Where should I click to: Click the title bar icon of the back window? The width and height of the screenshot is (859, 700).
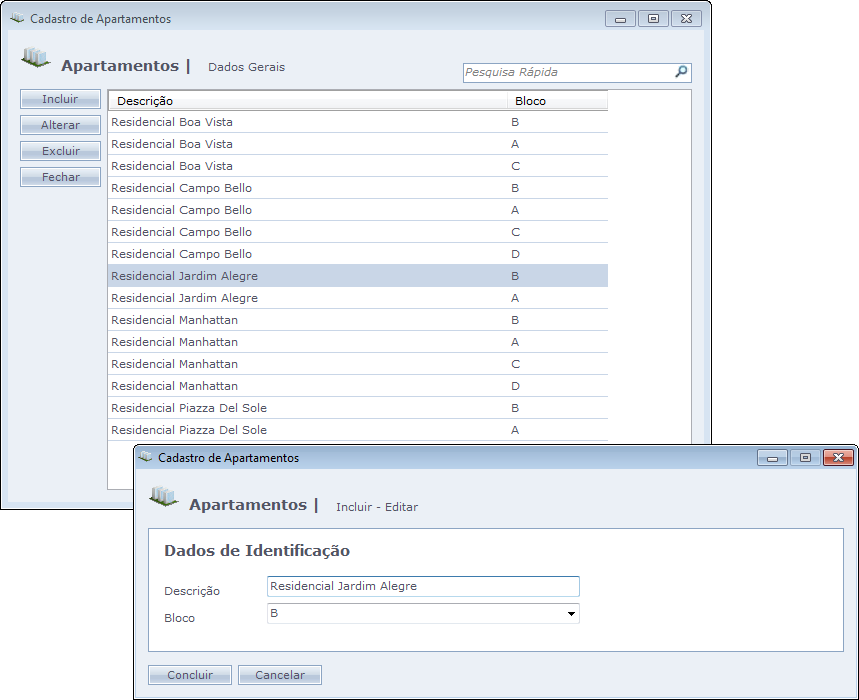pos(17,19)
